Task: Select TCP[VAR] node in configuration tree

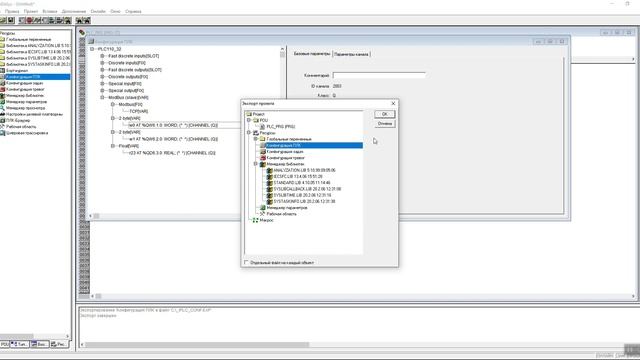Action: pyautogui.click(x=138, y=111)
